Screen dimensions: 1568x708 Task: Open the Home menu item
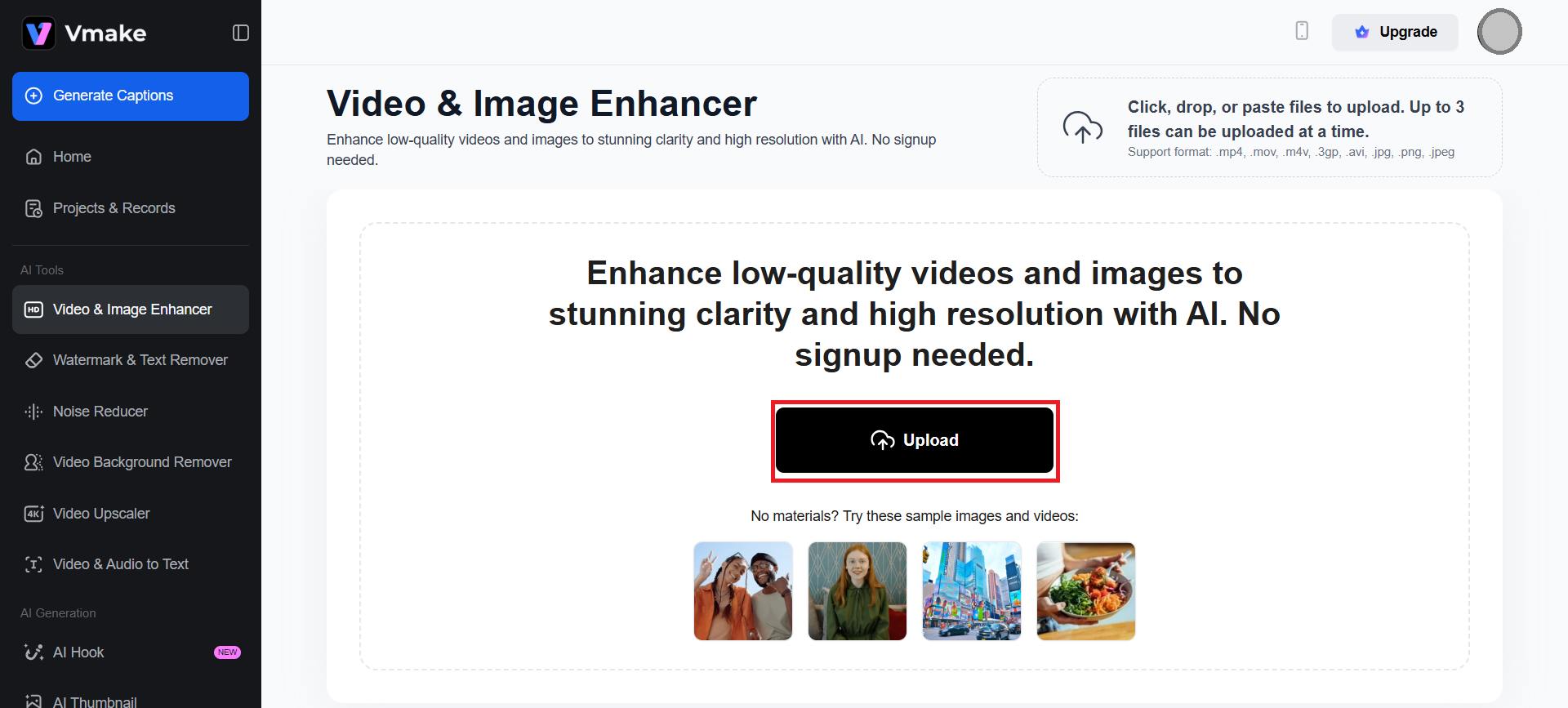72,157
